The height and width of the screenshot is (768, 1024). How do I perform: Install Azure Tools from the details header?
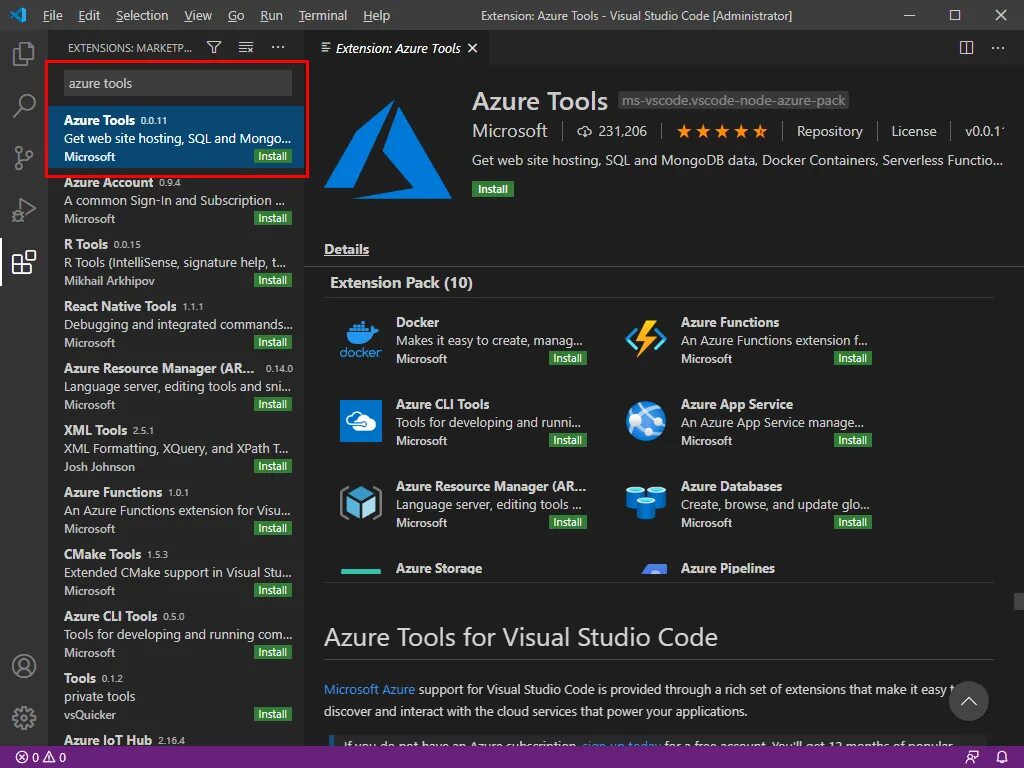pos(492,189)
